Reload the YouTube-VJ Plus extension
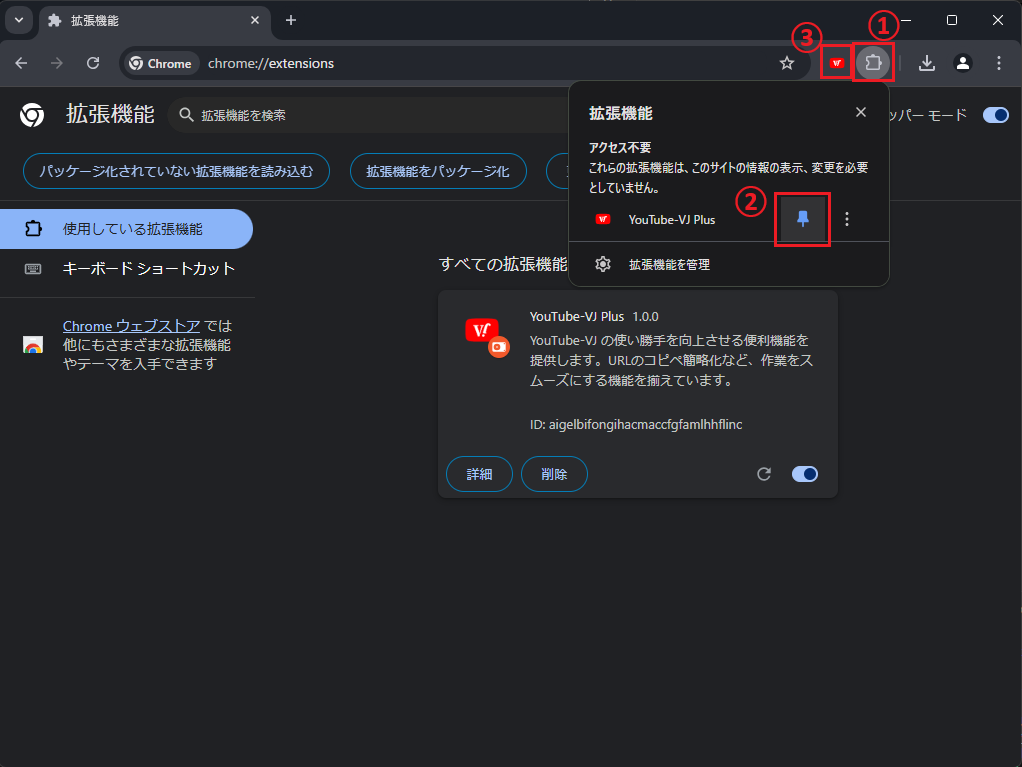Viewport: 1022px width, 767px height. tap(764, 474)
